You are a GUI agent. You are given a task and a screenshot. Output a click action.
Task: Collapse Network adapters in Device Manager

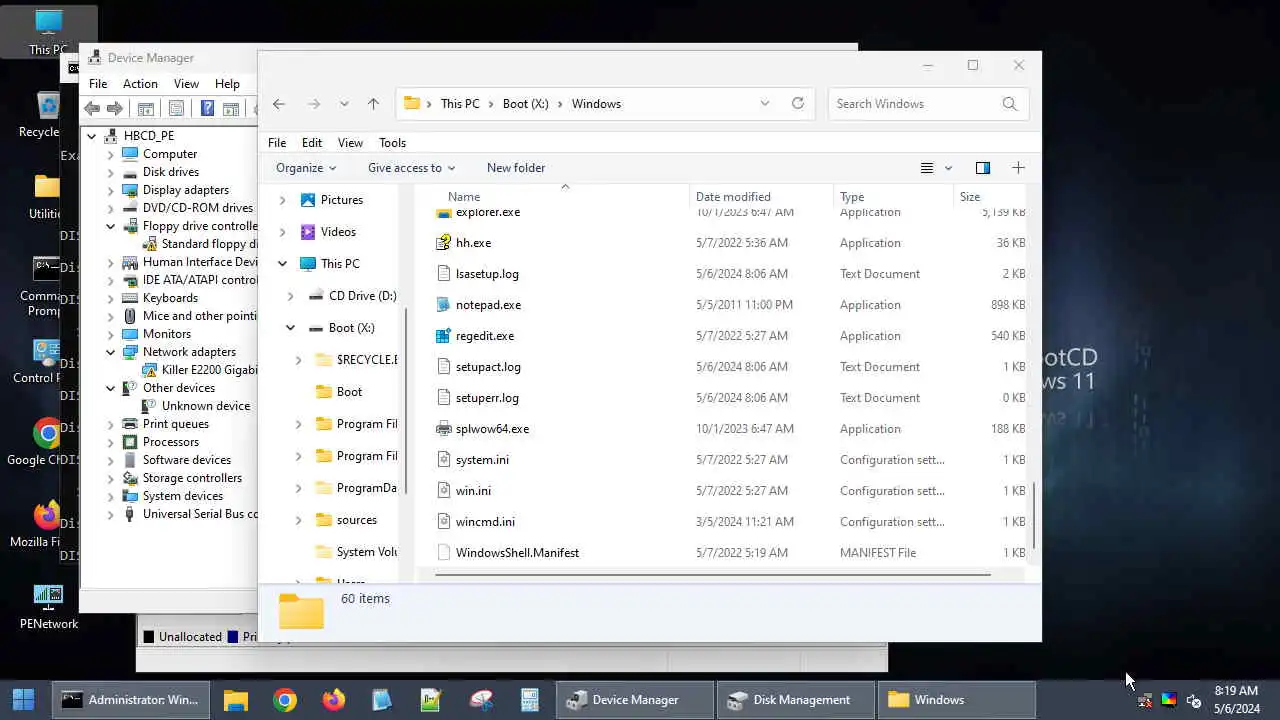[x=111, y=352]
